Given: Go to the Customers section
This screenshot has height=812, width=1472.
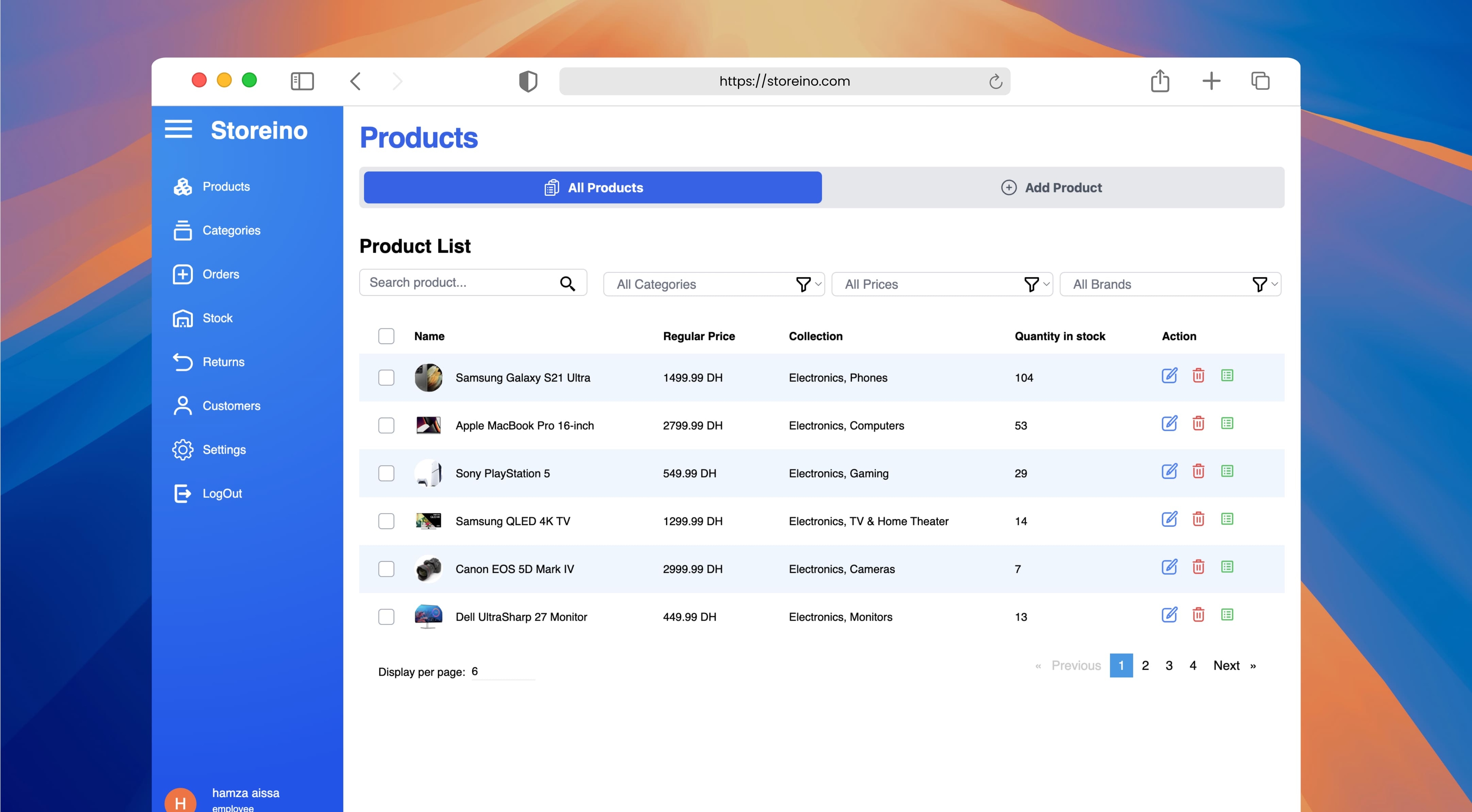Looking at the screenshot, I should (231, 406).
